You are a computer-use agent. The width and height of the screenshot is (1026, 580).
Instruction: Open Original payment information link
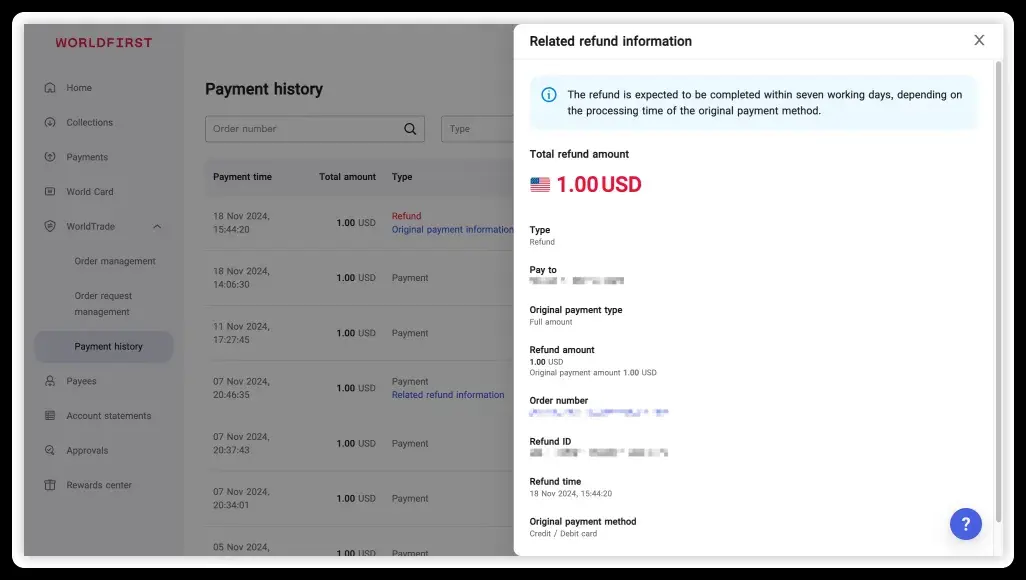[x=452, y=230]
